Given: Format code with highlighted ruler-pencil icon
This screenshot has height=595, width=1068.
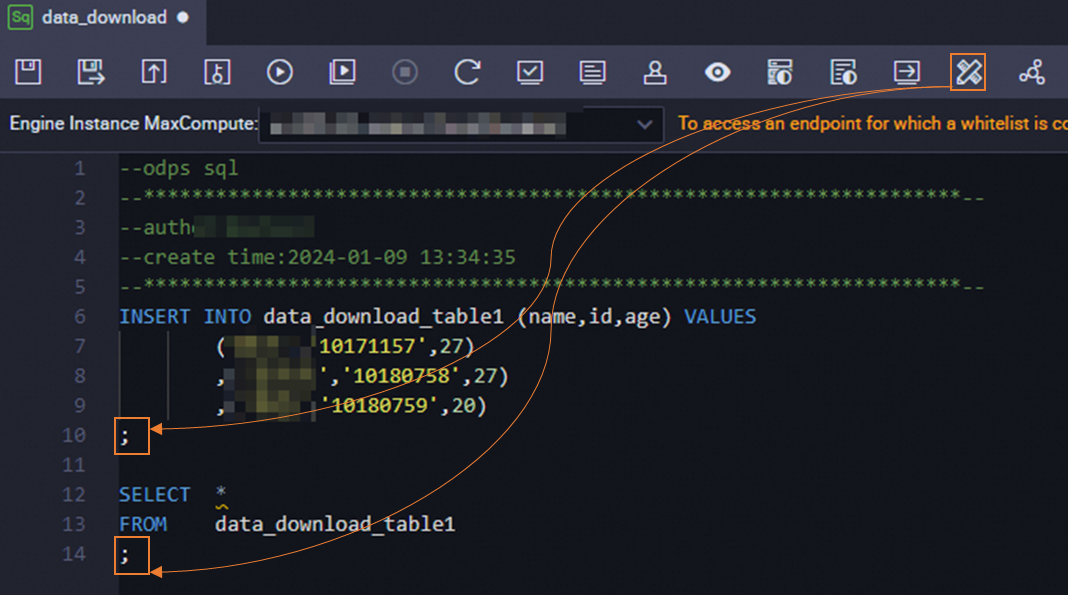Looking at the screenshot, I should (968, 71).
